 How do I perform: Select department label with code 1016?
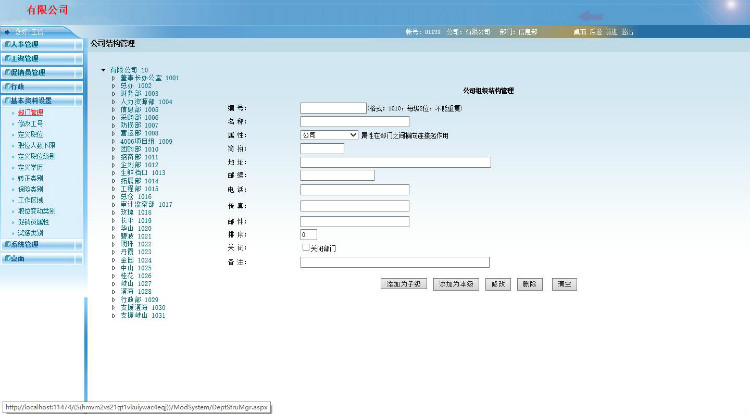pyautogui.click(x=136, y=196)
